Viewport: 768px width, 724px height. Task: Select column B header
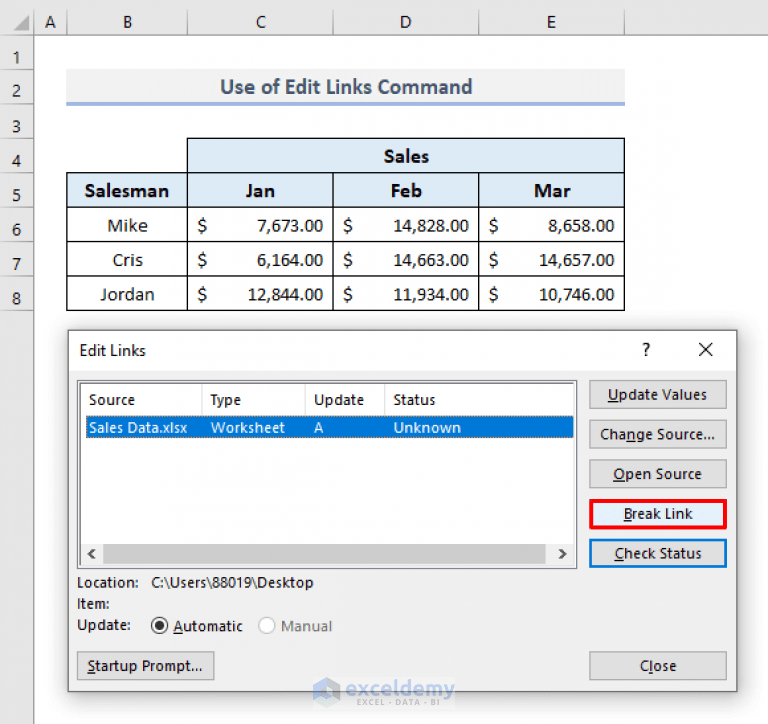[x=127, y=22]
